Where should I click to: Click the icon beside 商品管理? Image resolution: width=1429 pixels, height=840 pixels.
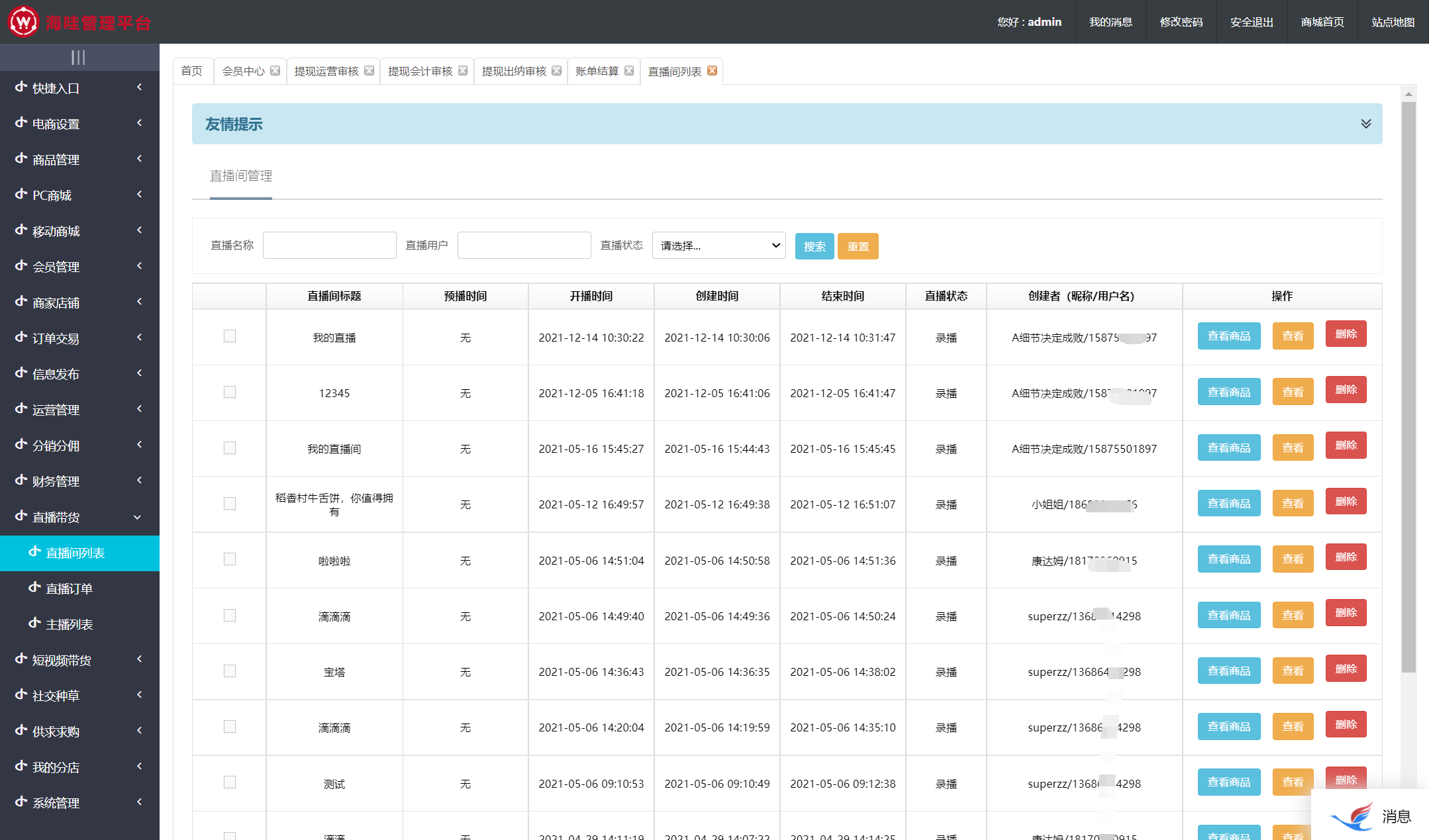coord(21,158)
